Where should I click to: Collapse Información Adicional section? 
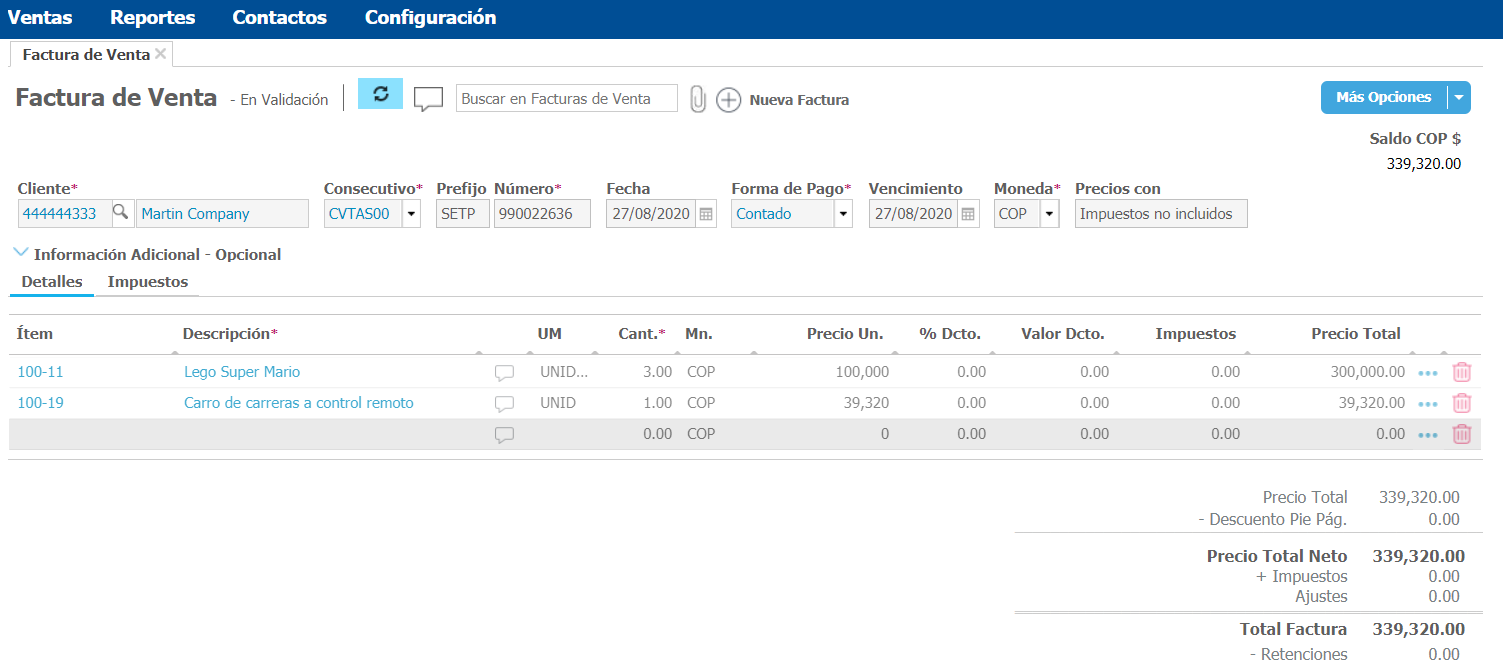pos(21,253)
